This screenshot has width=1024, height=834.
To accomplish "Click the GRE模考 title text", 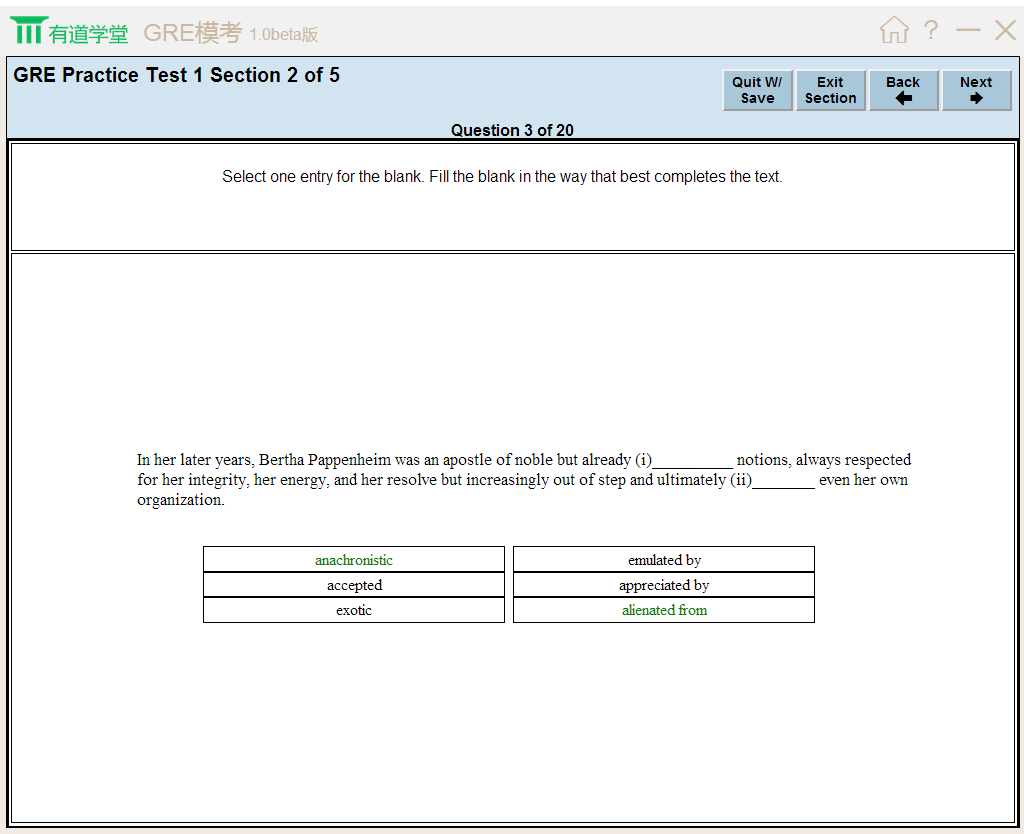I will [x=193, y=33].
